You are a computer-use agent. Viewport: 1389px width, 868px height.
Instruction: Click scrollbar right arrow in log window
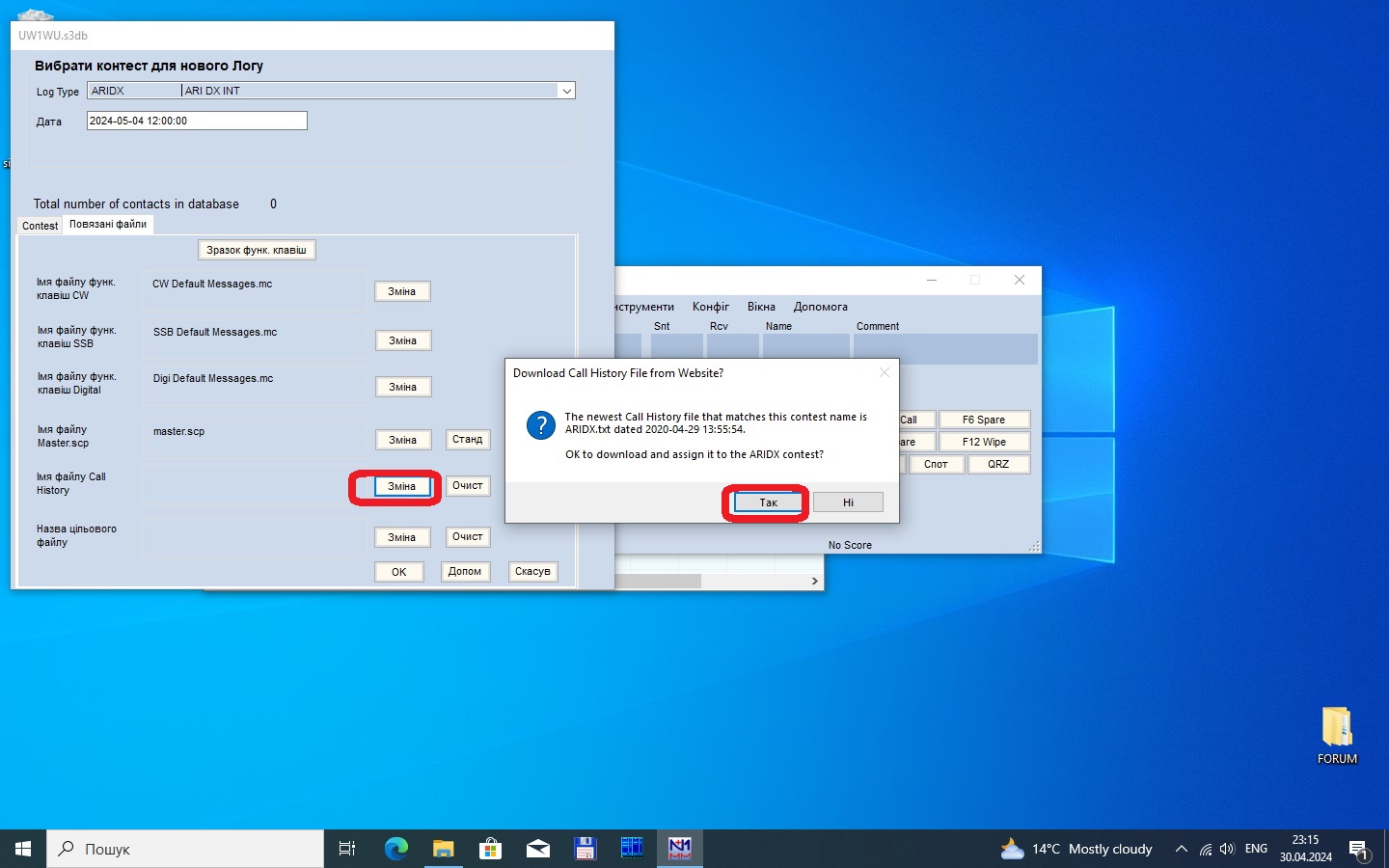point(815,581)
